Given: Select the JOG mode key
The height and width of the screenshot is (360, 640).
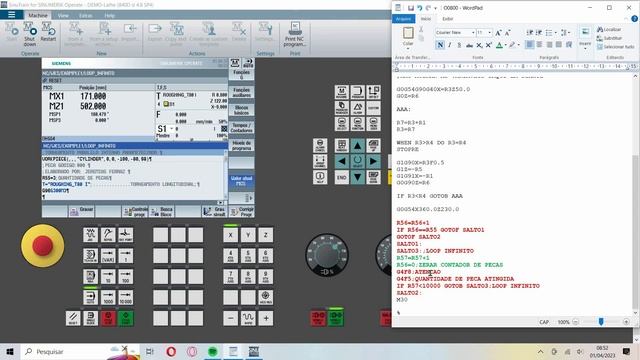Looking at the screenshot, I should coord(90,235).
